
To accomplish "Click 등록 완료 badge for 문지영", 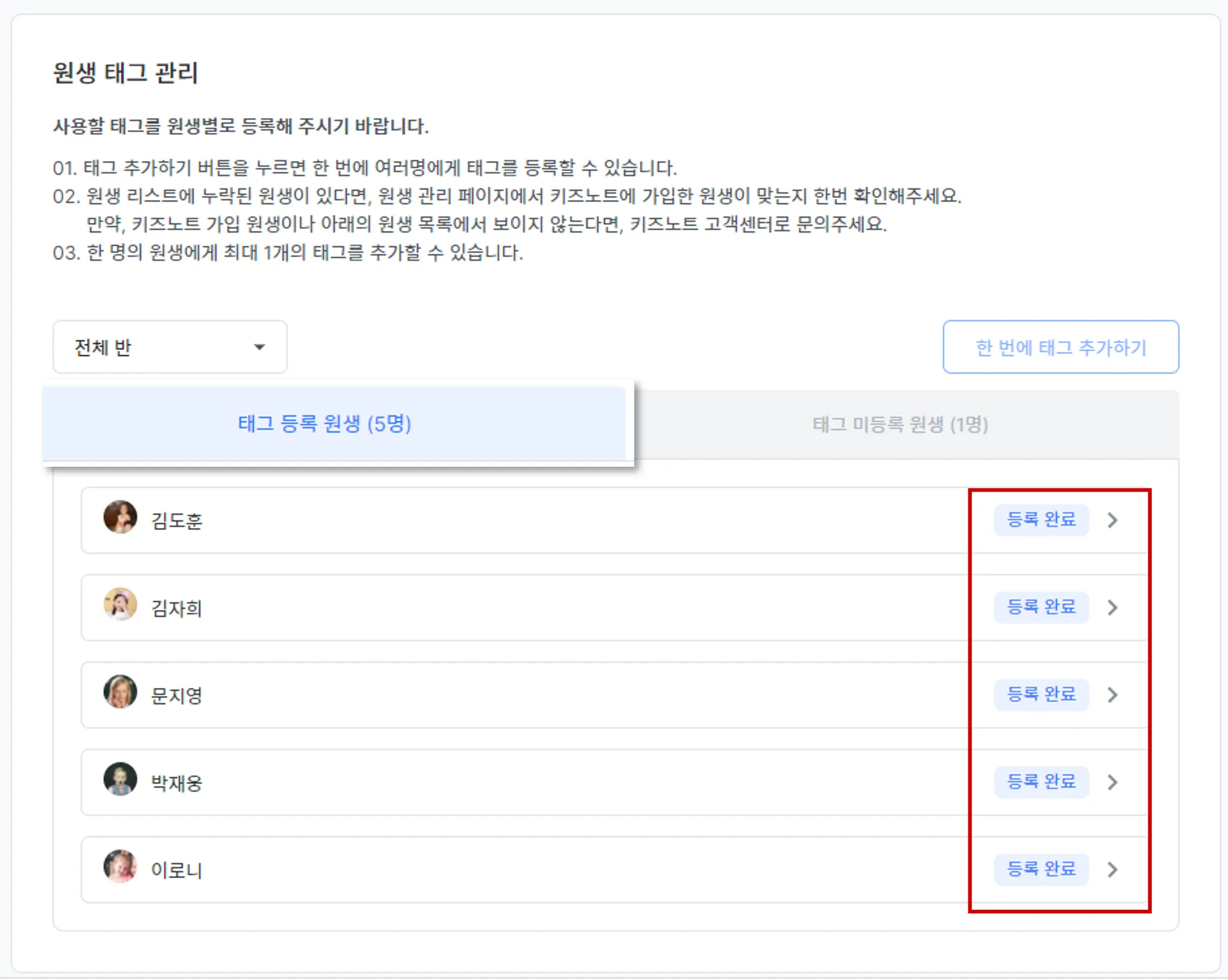I will pos(1041,695).
